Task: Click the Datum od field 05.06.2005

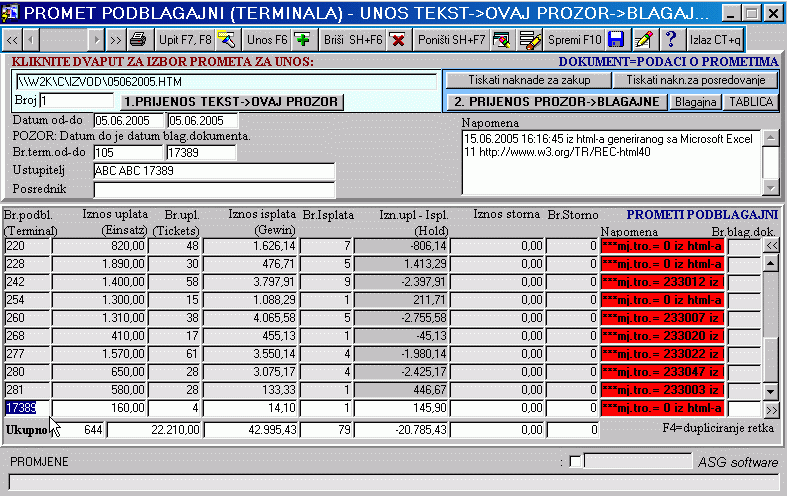Action: pos(128,120)
